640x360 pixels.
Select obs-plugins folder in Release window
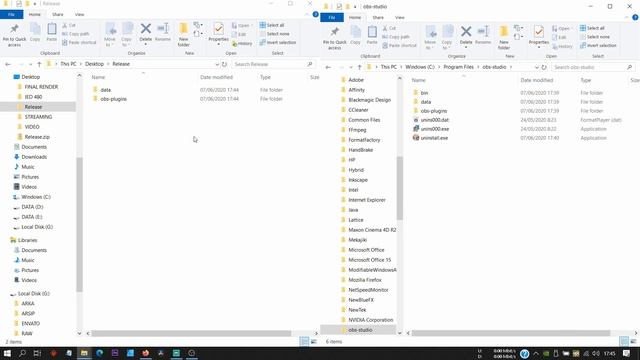click(113, 99)
